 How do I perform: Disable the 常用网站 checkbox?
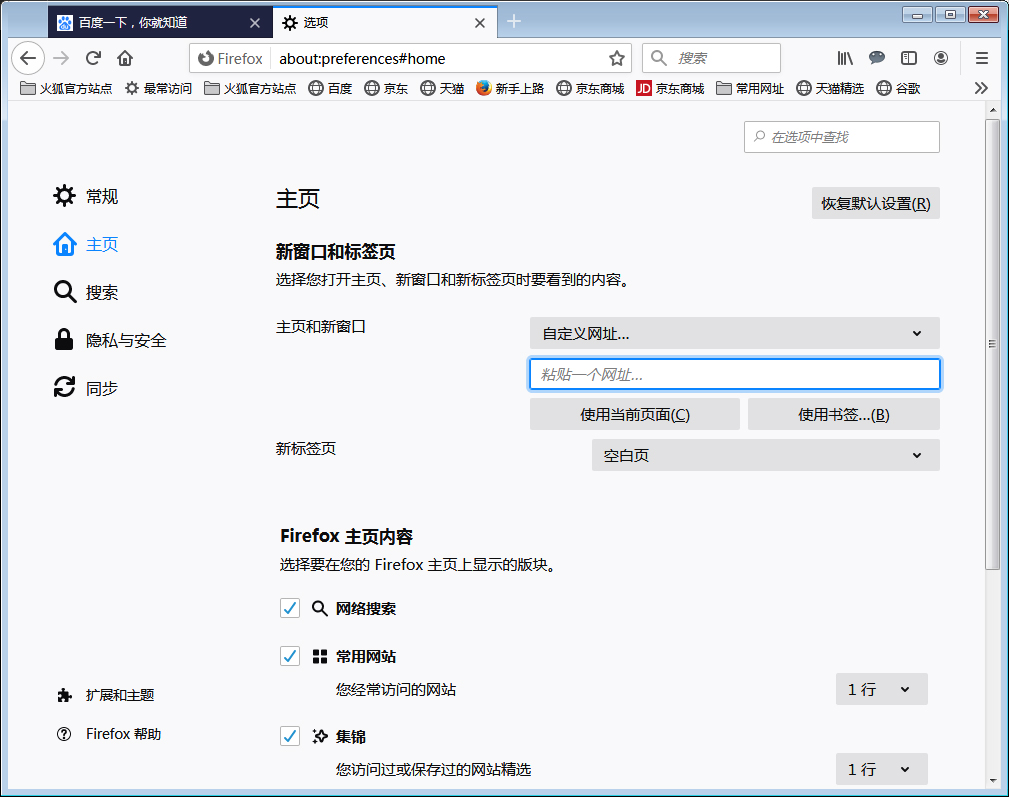click(x=290, y=655)
